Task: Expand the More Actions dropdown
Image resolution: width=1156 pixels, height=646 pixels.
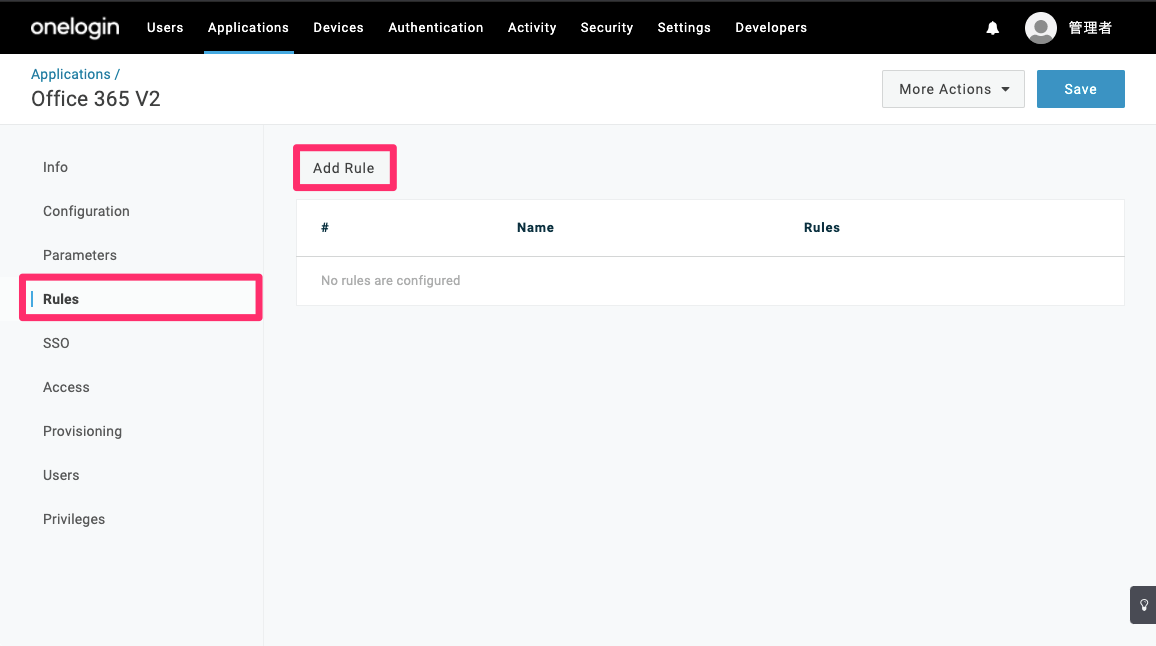Action: [953, 89]
